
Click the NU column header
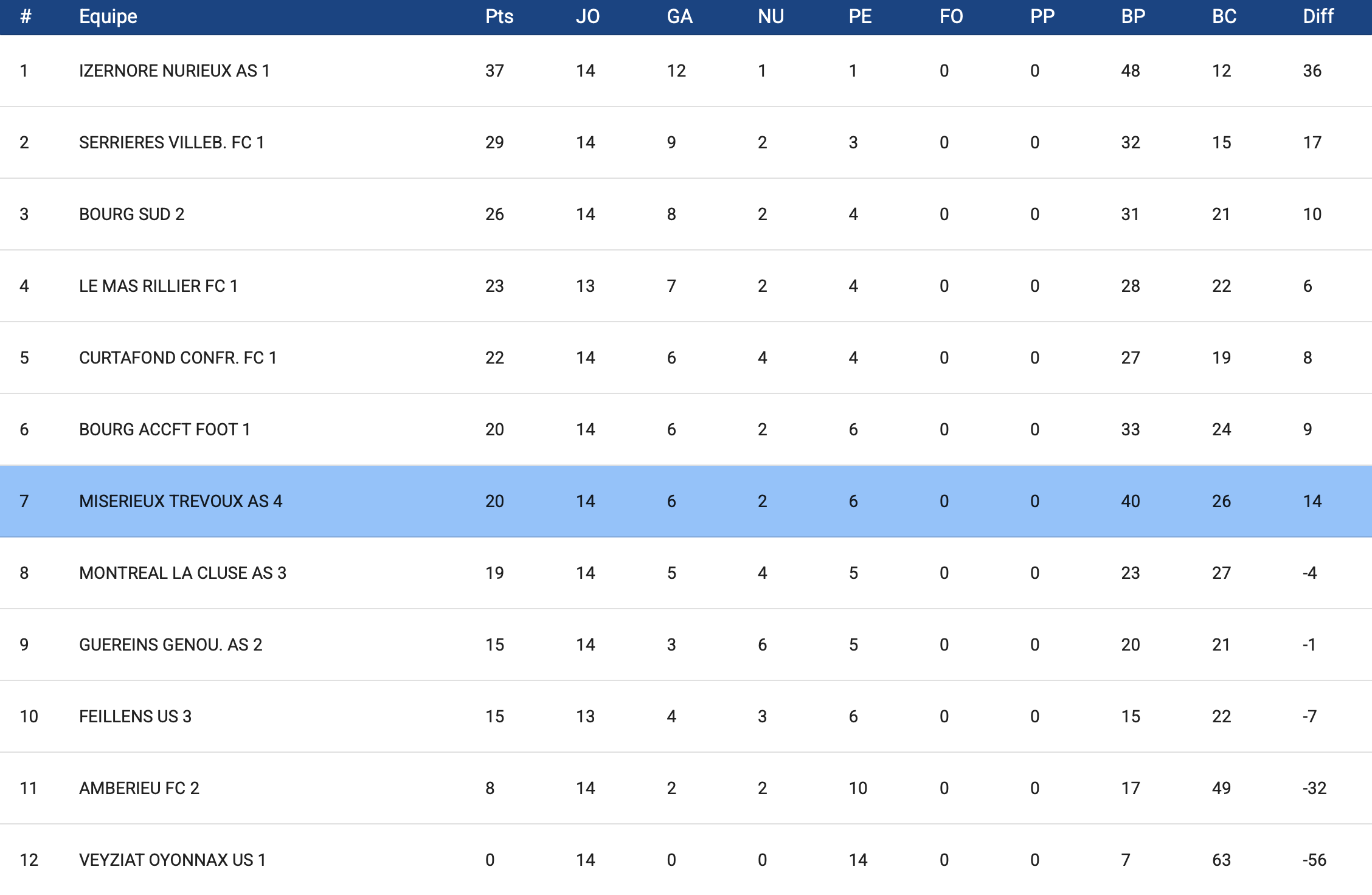(771, 16)
